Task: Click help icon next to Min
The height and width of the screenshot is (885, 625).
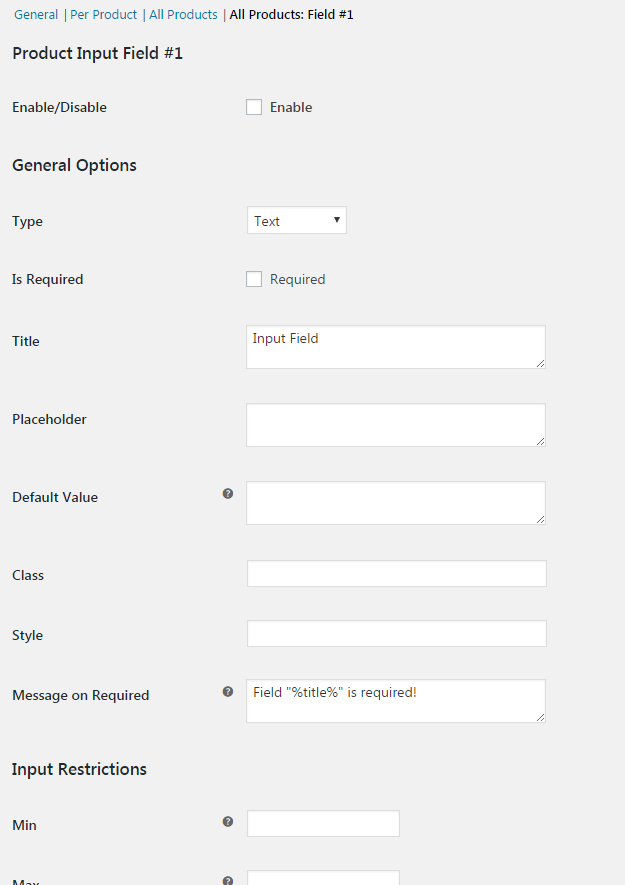Action: 228,821
